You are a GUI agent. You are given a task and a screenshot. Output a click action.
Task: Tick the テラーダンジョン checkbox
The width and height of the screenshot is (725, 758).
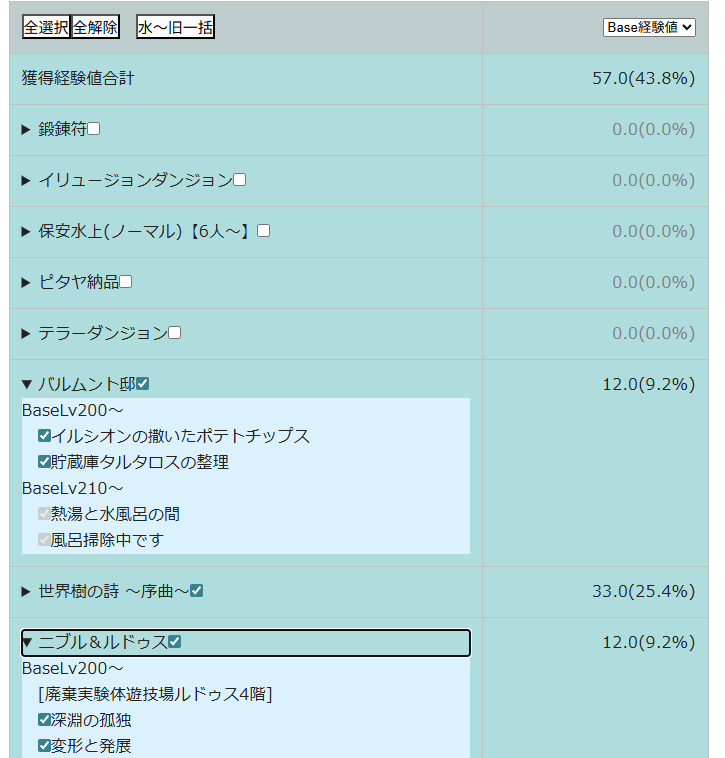(175, 333)
